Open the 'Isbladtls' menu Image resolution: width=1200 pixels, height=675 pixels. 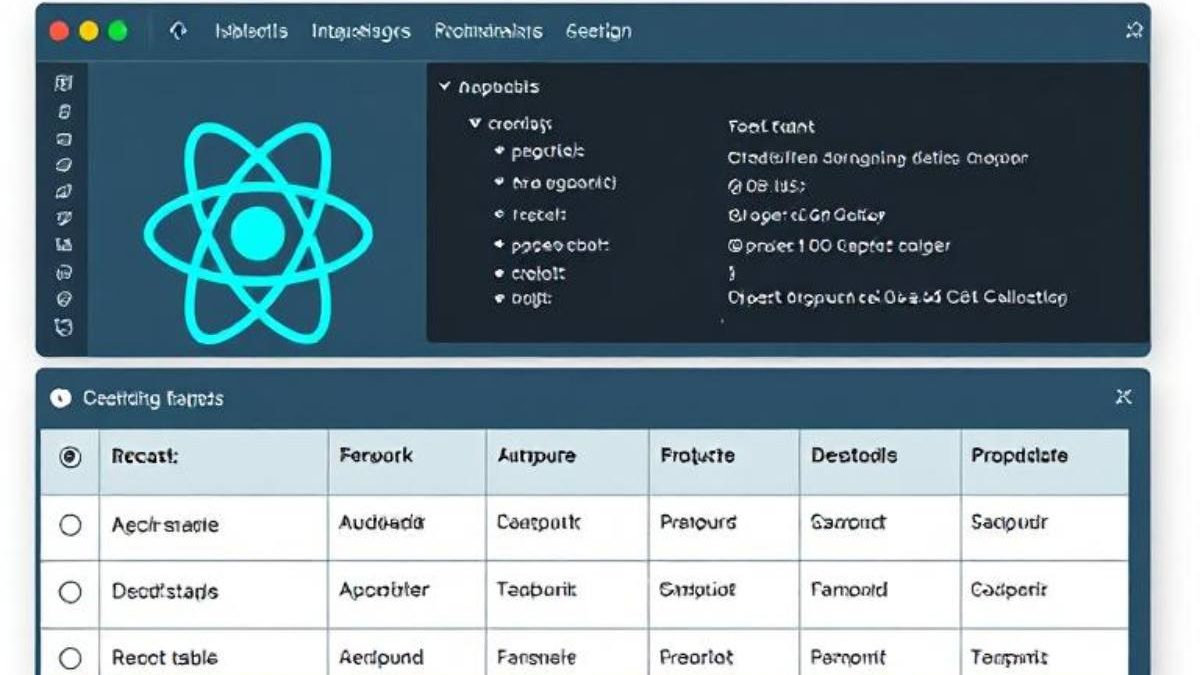251,31
